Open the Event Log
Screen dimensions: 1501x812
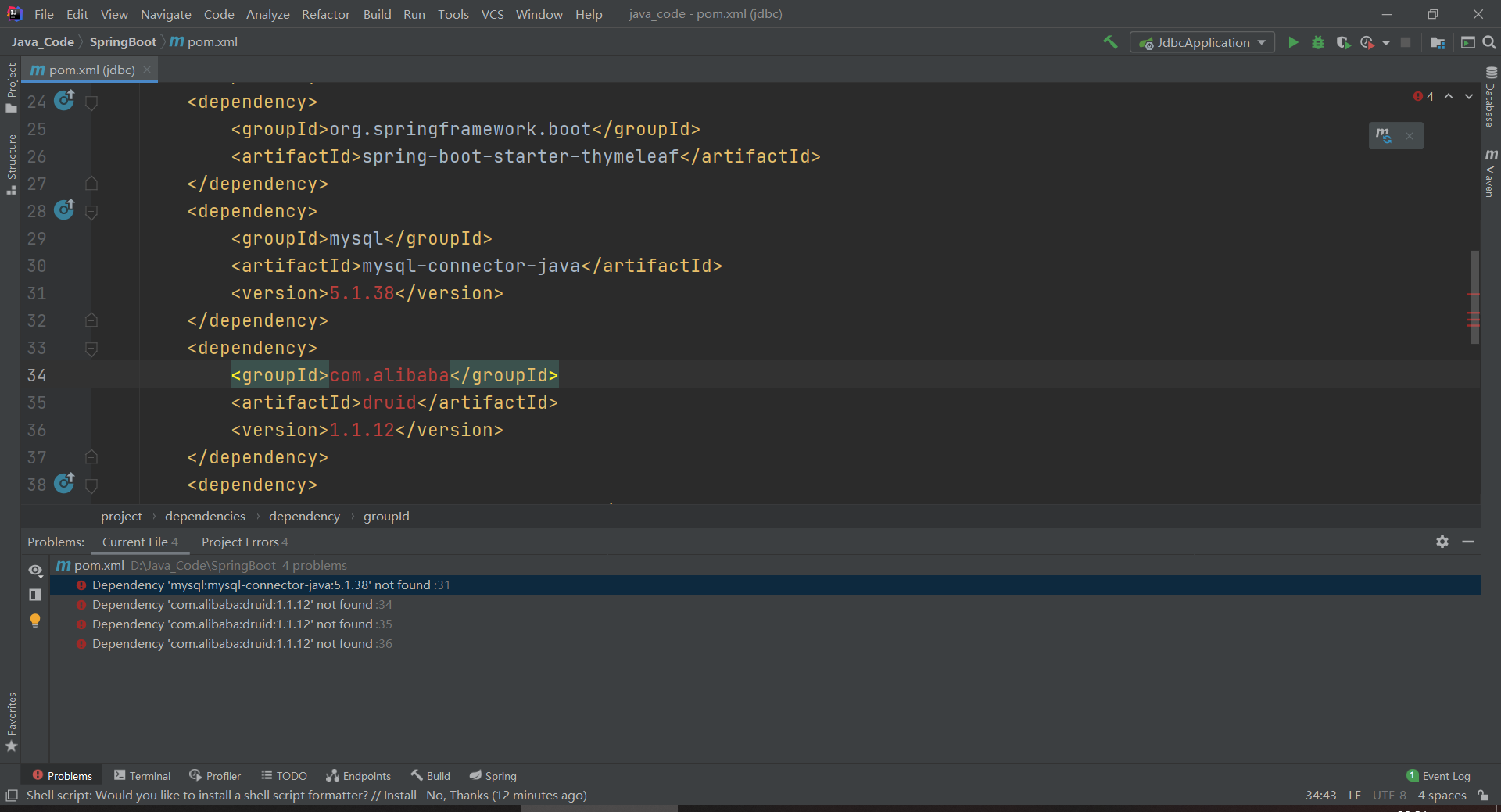(1438, 775)
